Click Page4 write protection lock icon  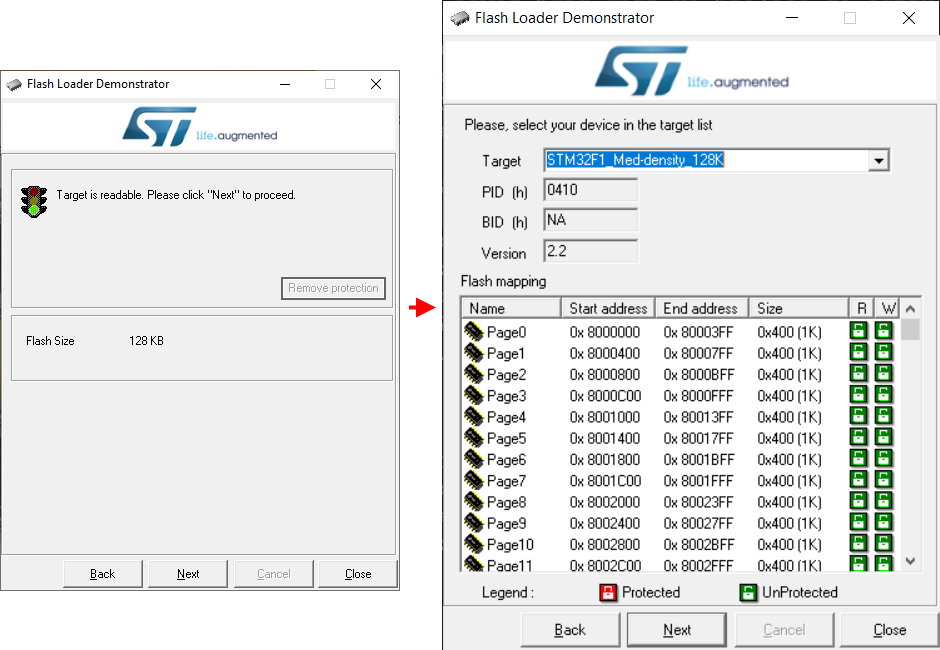pyautogui.click(x=883, y=416)
